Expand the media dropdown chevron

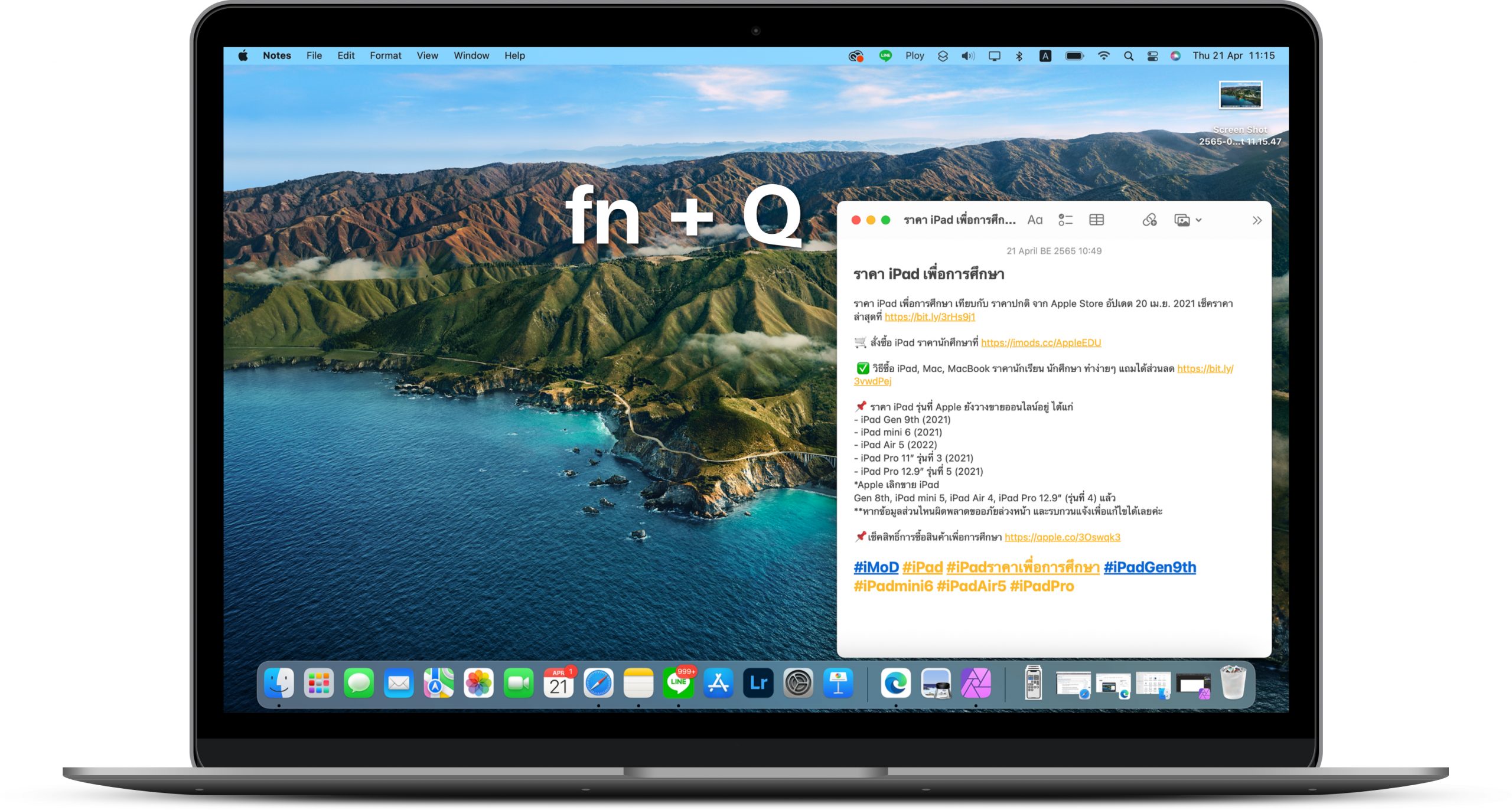pos(1199,220)
